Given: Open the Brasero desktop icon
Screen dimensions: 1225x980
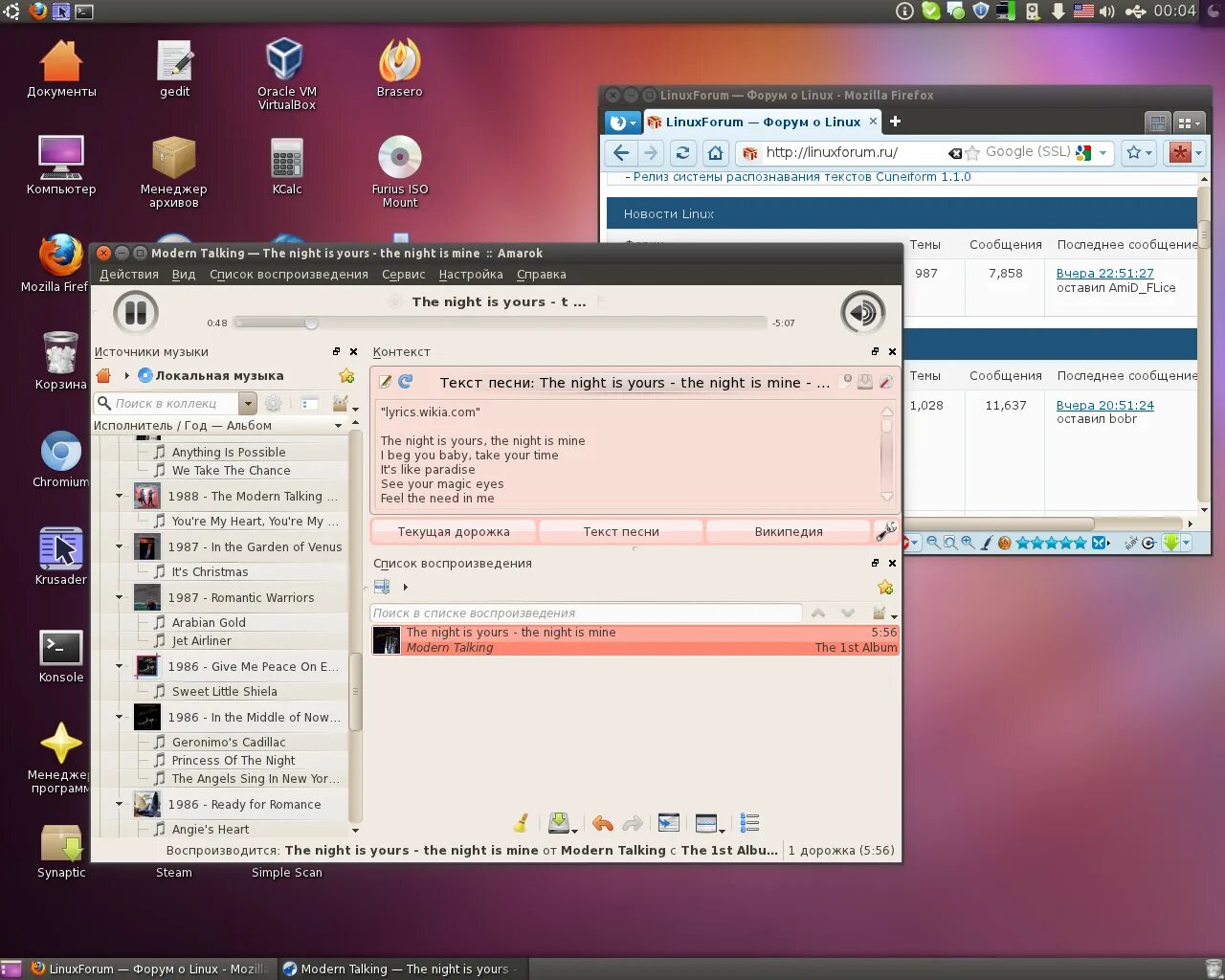Looking at the screenshot, I should point(399,68).
